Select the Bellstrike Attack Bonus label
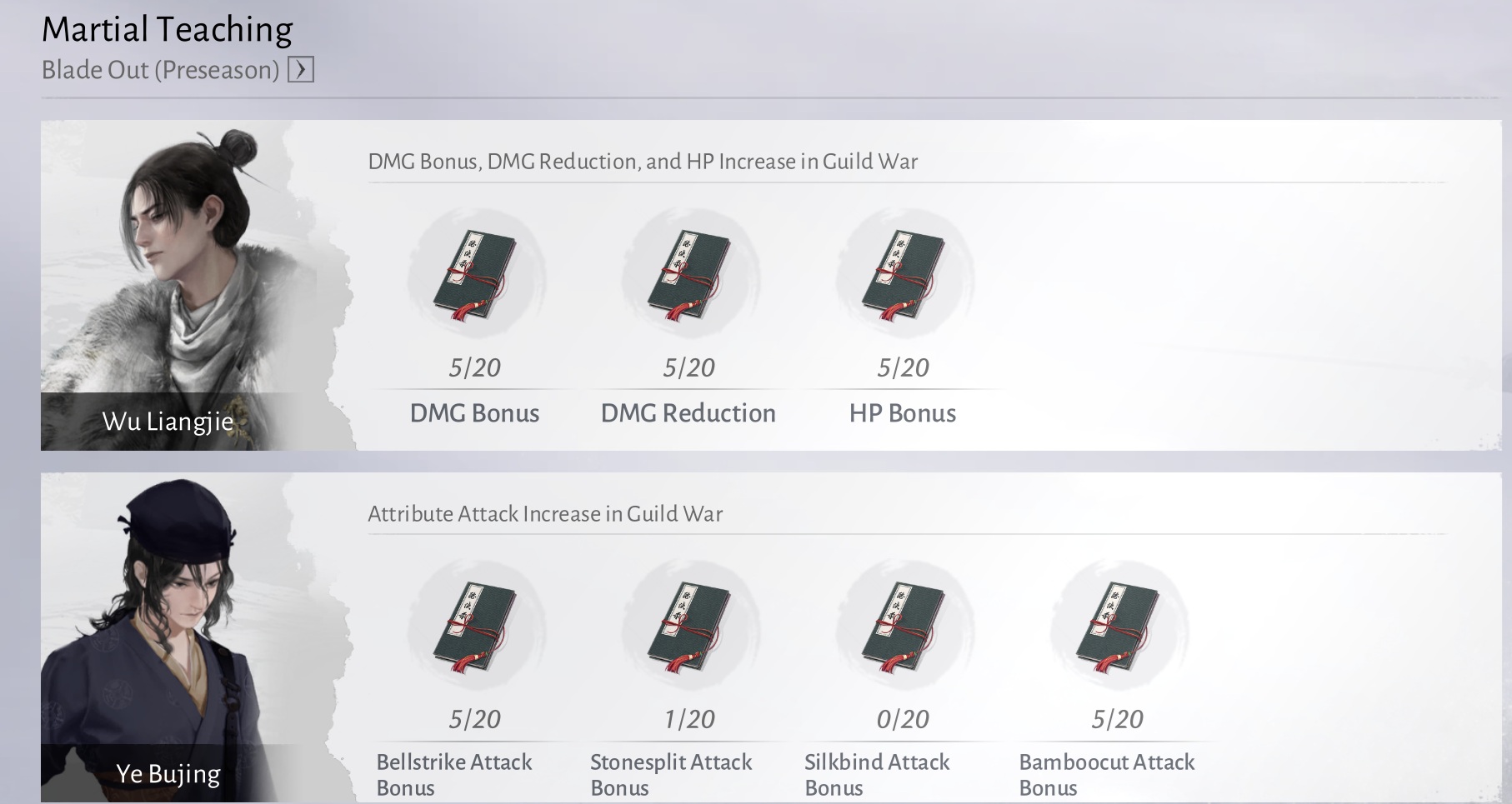Viewport: 1512px width, 804px height. (454, 775)
